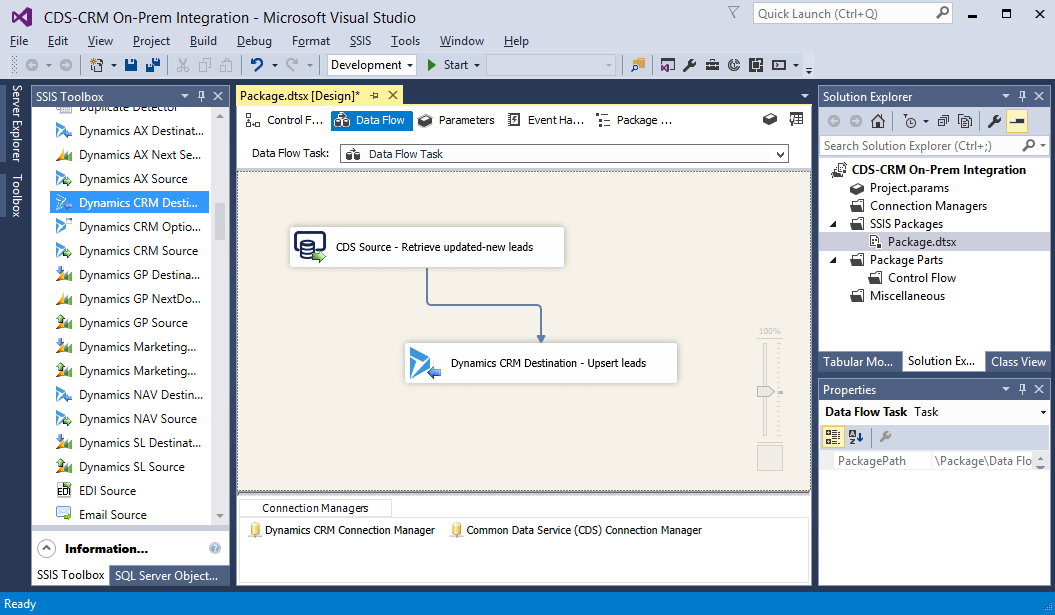Open the Debug menu
This screenshot has width=1055, height=615.
click(x=254, y=41)
